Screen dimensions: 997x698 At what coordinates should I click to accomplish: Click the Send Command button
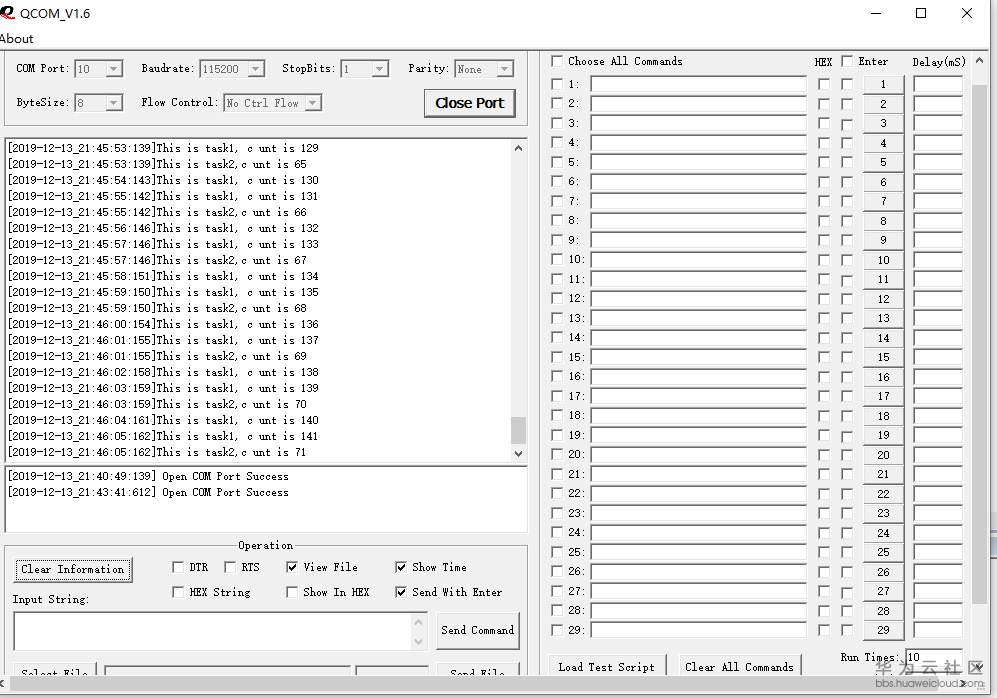point(478,630)
